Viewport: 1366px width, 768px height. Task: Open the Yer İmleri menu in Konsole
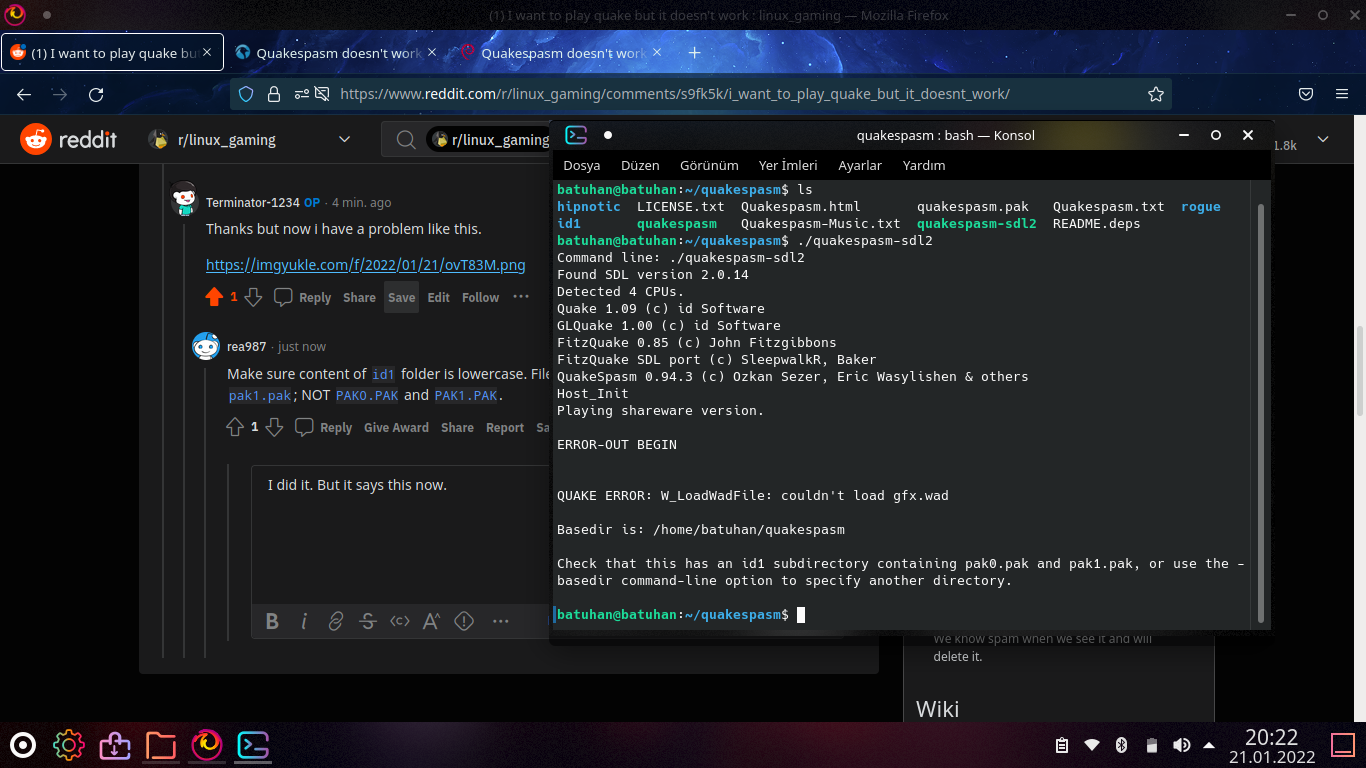click(x=788, y=165)
